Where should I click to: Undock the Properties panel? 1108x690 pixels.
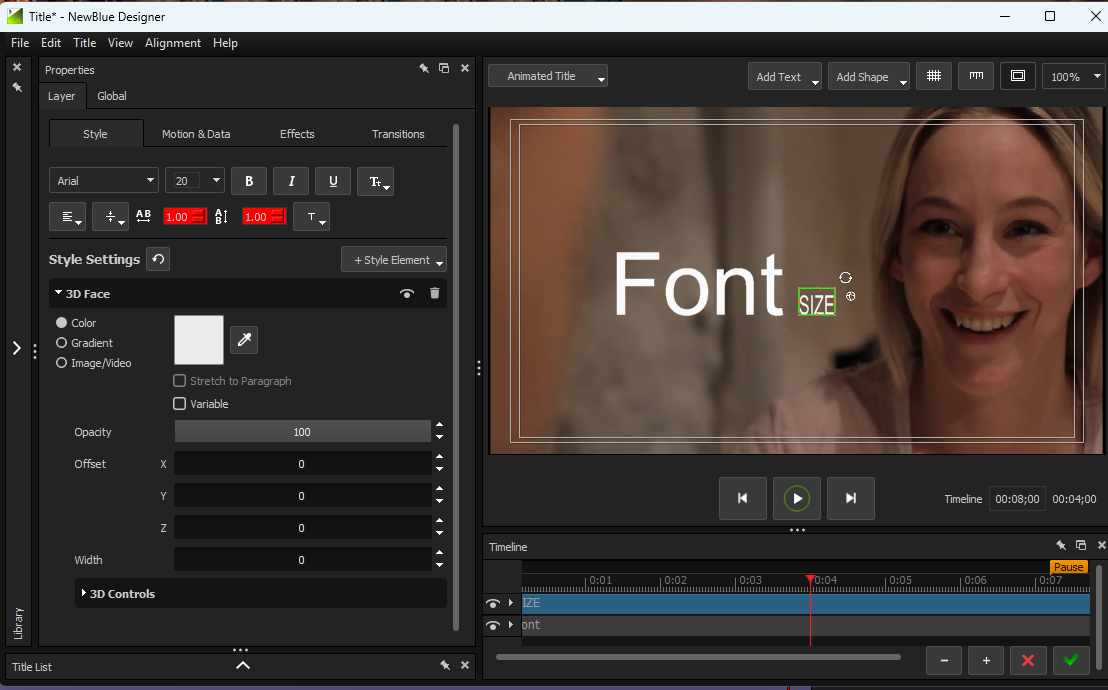click(x=444, y=69)
